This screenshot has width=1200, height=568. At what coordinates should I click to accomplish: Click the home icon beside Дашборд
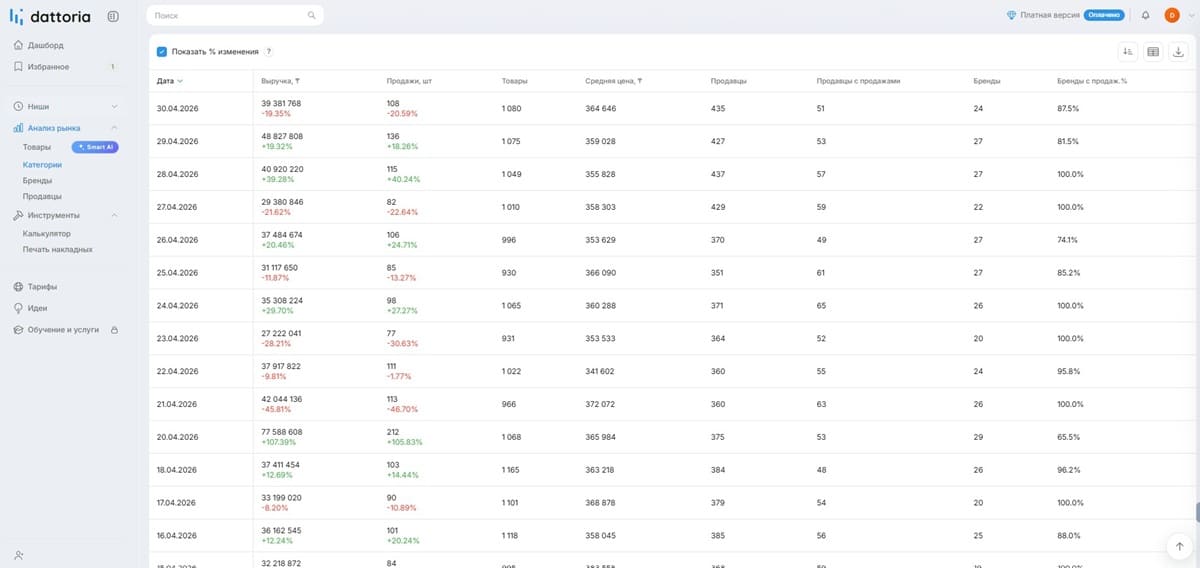[x=19, y=45]
